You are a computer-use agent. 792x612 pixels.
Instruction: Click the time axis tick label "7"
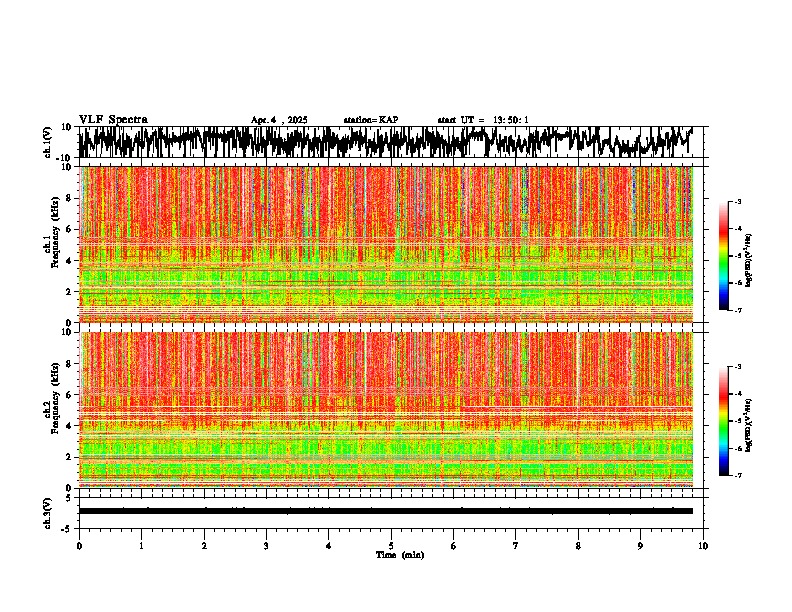[516, 546]
